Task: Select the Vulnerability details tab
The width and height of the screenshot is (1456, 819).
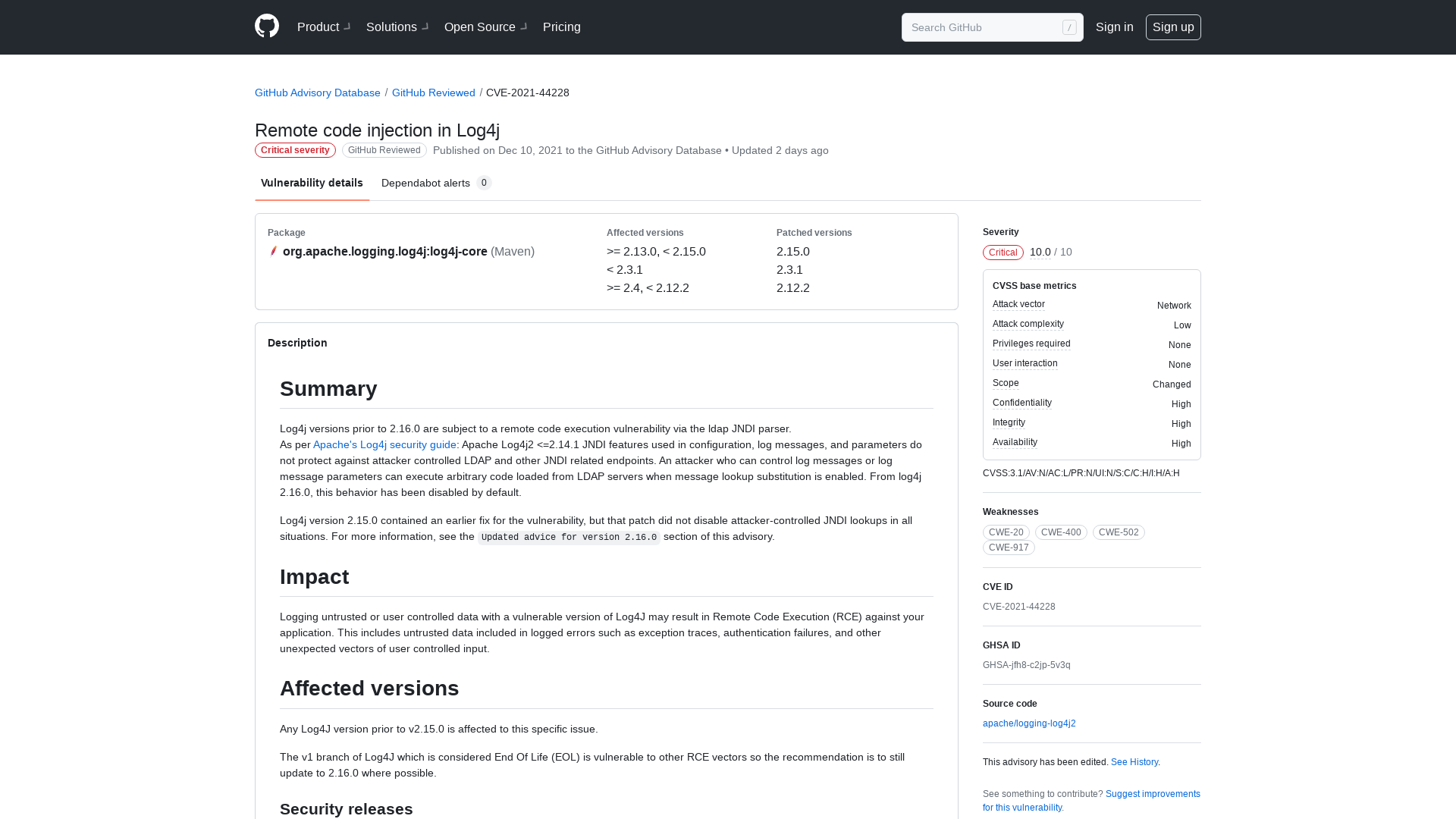Action: tap(312, 183)
